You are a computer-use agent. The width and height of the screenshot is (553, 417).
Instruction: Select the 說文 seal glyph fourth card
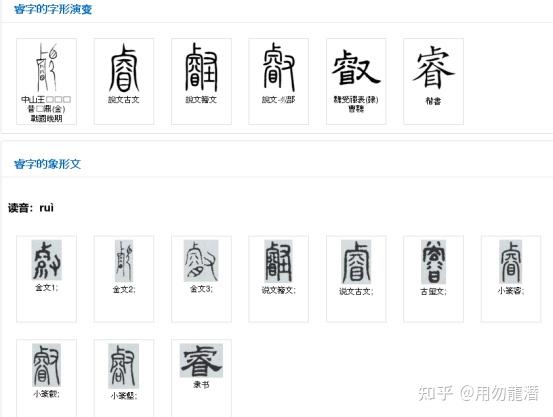(x=279, y=81)
